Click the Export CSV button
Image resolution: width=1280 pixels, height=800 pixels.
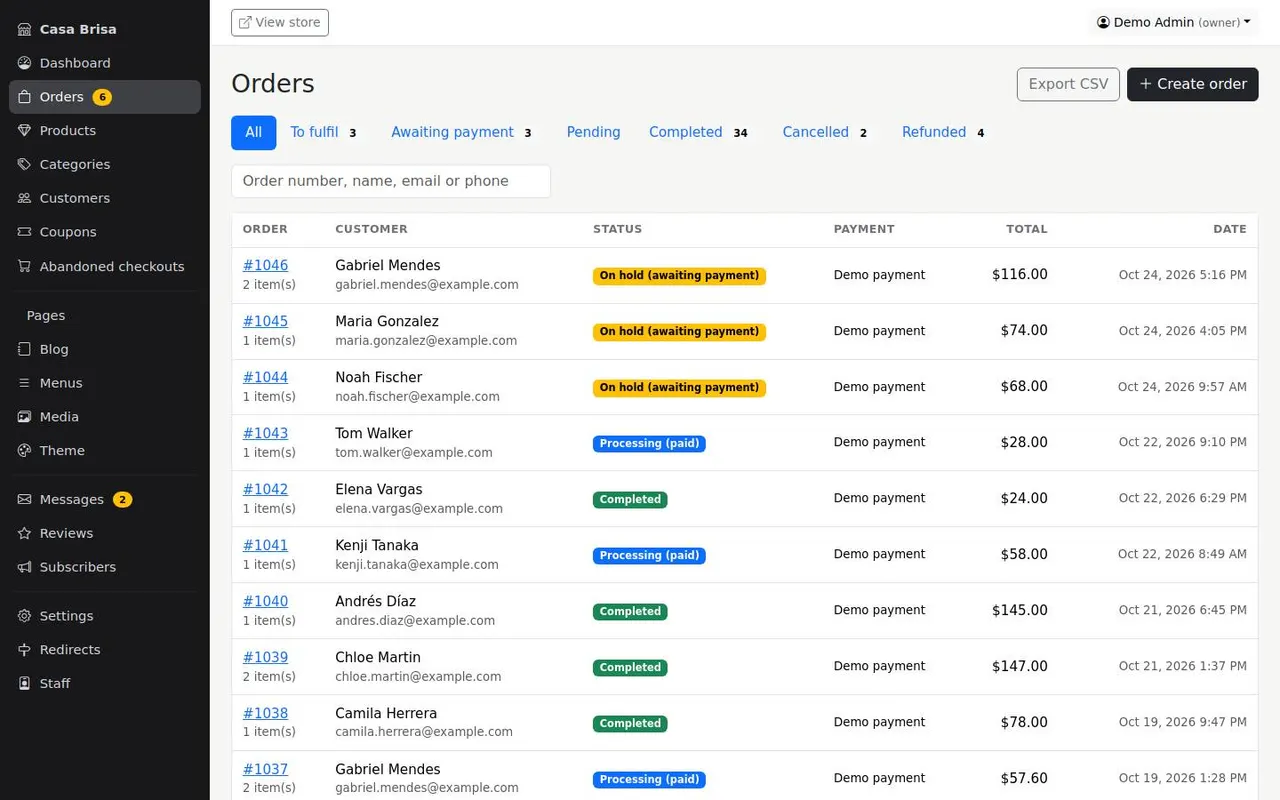tap(1068, 84)
